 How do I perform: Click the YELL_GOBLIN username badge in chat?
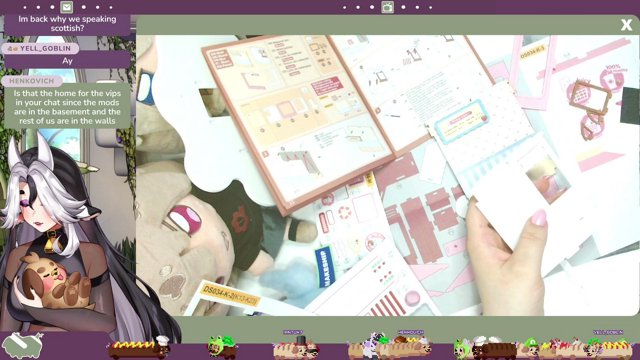pos(40,48)
